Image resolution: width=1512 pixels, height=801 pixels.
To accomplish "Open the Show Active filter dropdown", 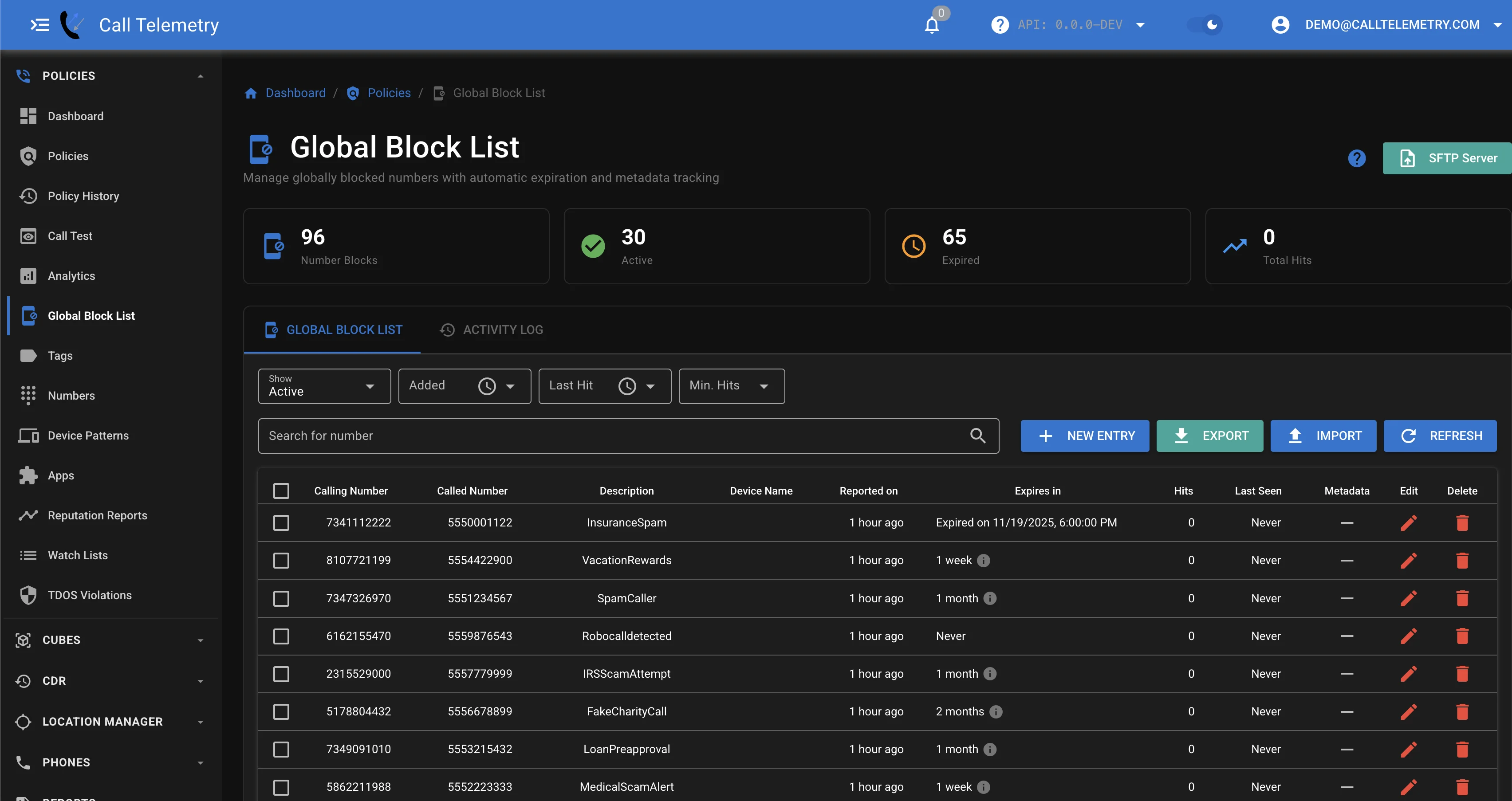I will click(x=325, y=386).
